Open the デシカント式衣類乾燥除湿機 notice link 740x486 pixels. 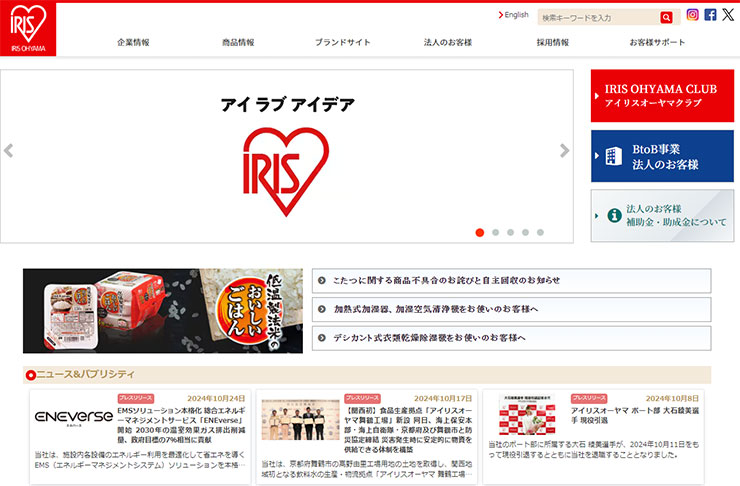point(512,338)
